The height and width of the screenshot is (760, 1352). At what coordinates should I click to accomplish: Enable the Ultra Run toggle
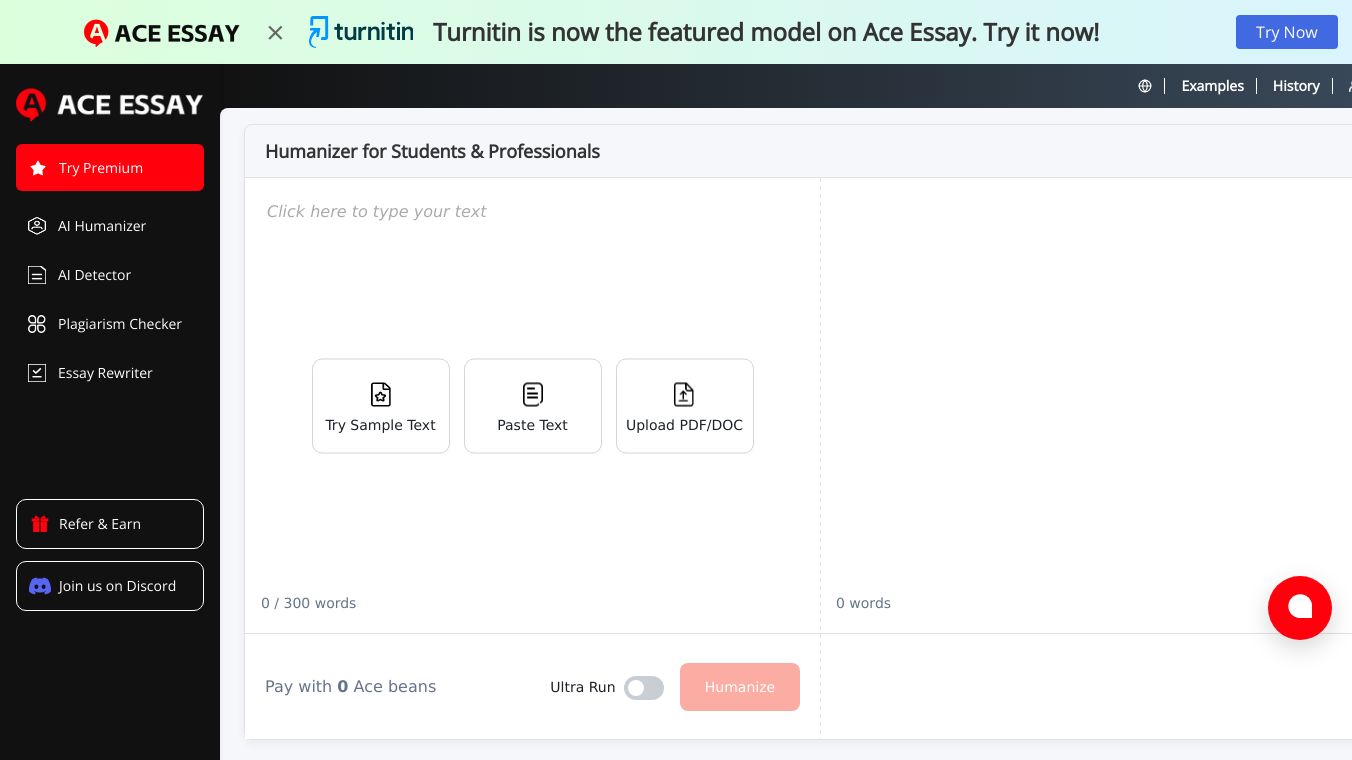click(644, 688)
